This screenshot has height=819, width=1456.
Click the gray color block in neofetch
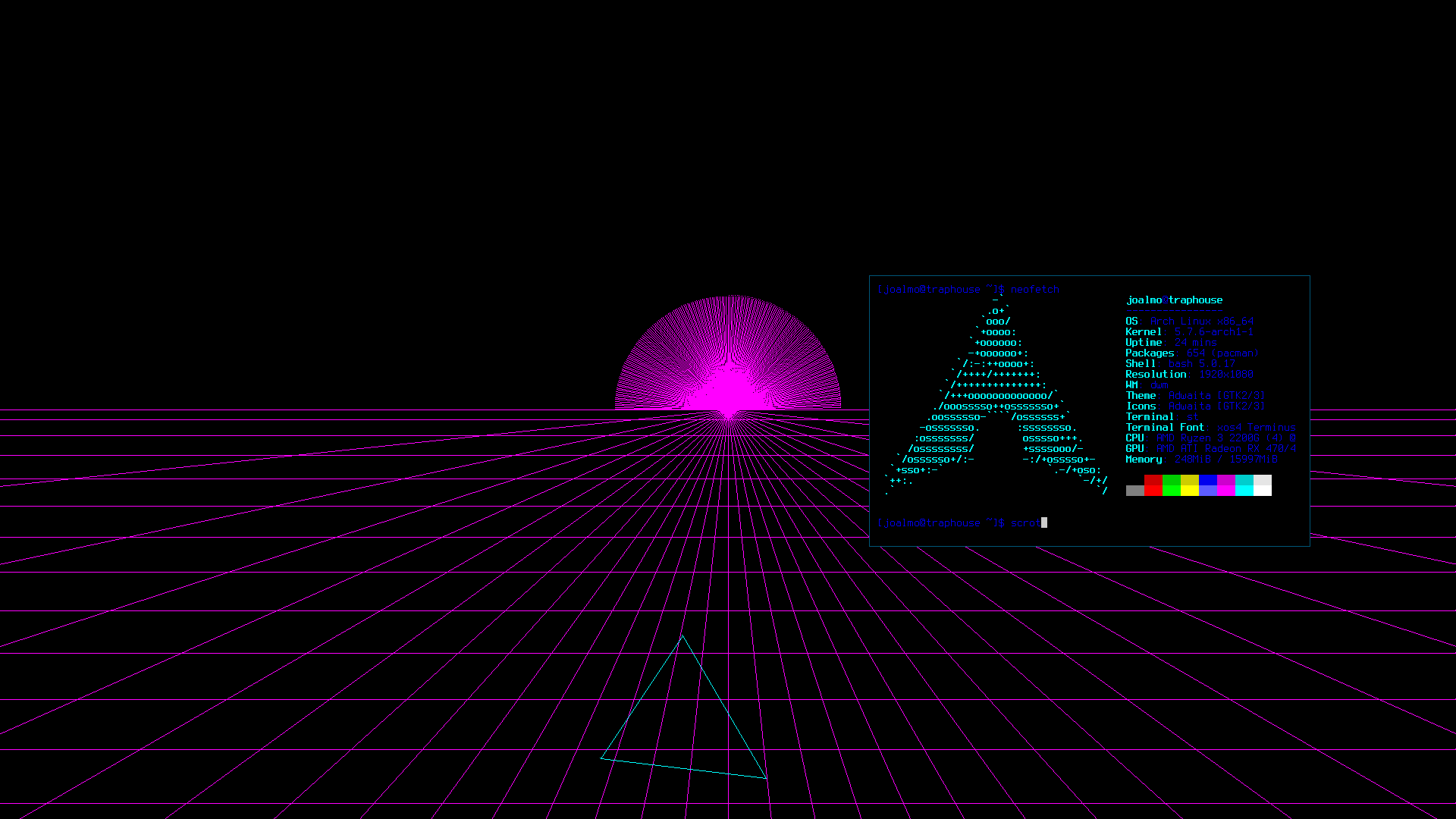(1134, 491)
